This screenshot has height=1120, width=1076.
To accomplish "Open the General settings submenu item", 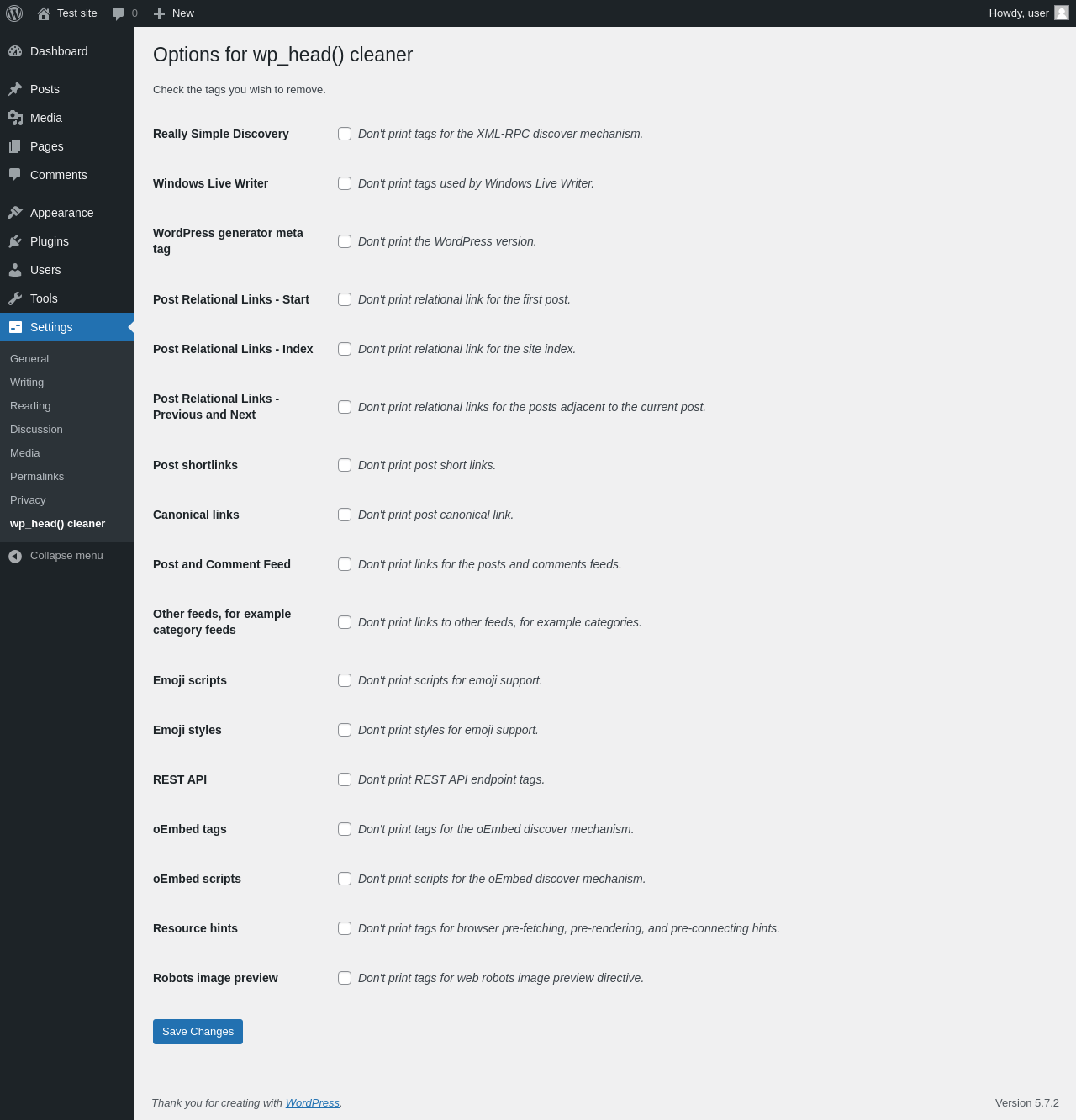I will (x=29, y=359).
